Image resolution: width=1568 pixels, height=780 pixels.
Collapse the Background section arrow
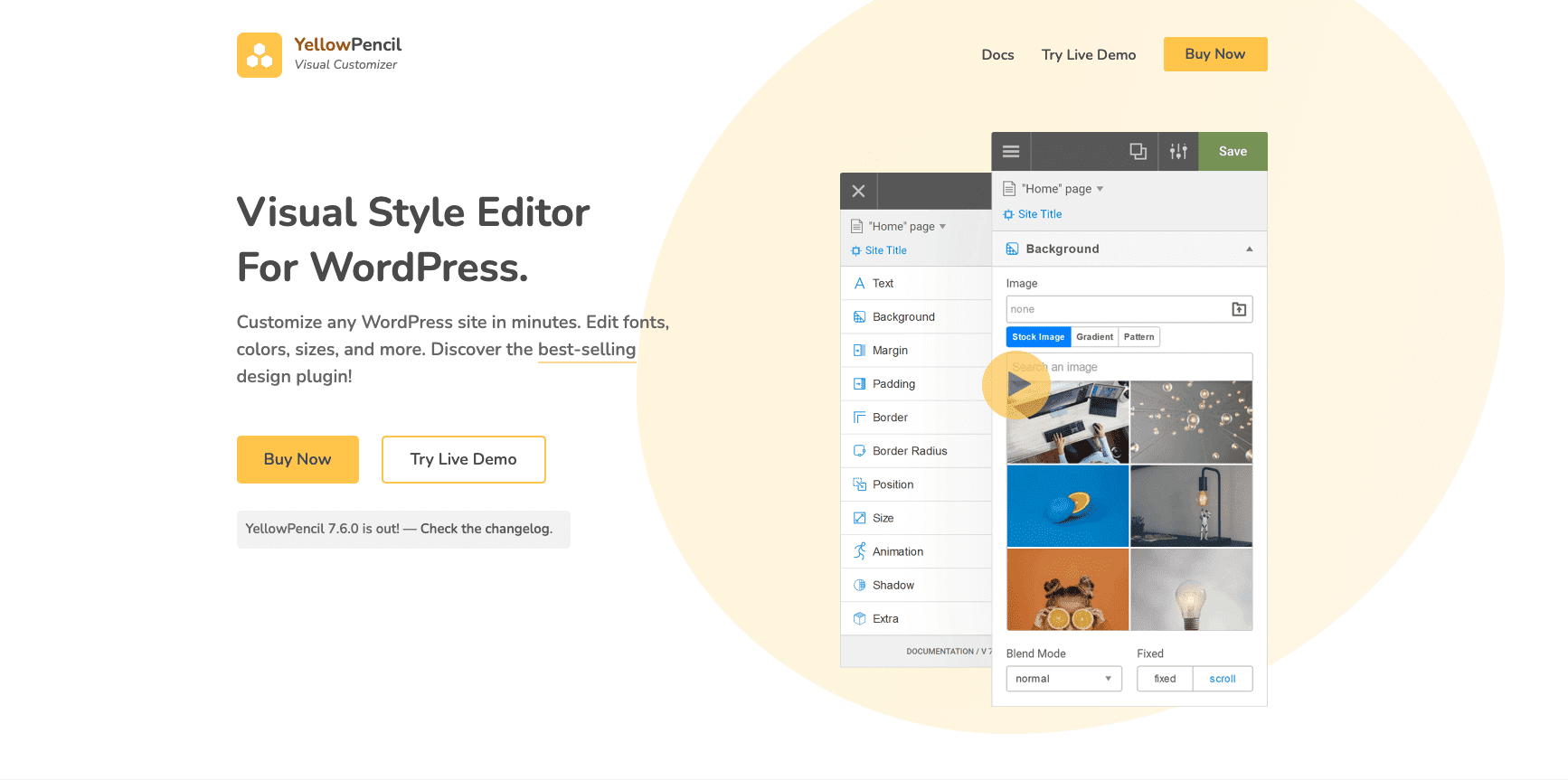pos(1249,249)
